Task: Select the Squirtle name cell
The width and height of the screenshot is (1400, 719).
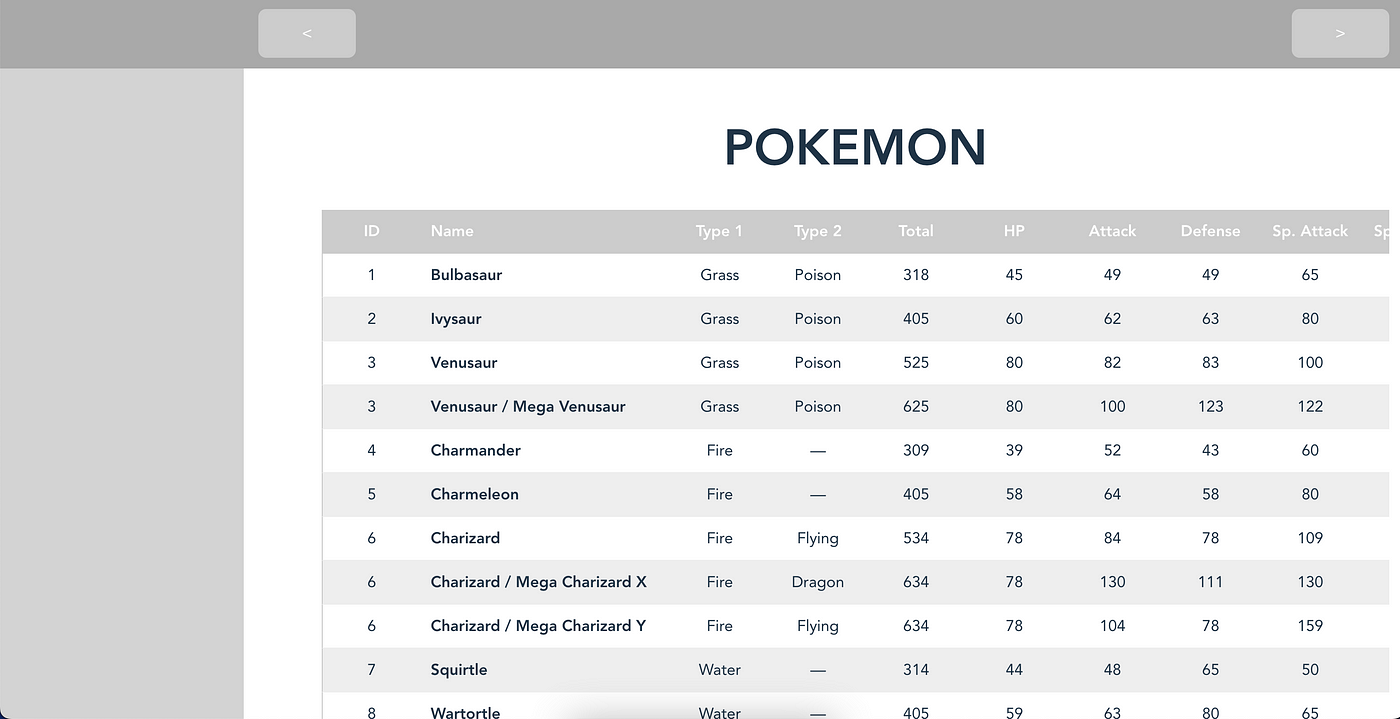Action: point(459,670)
